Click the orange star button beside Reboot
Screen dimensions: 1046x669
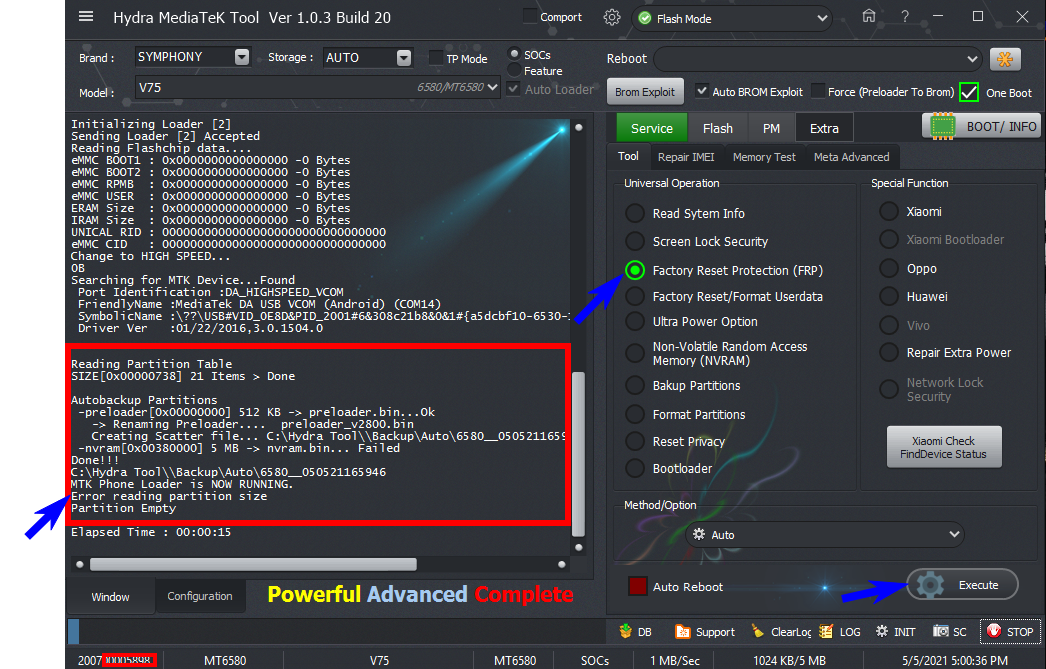1005,59
